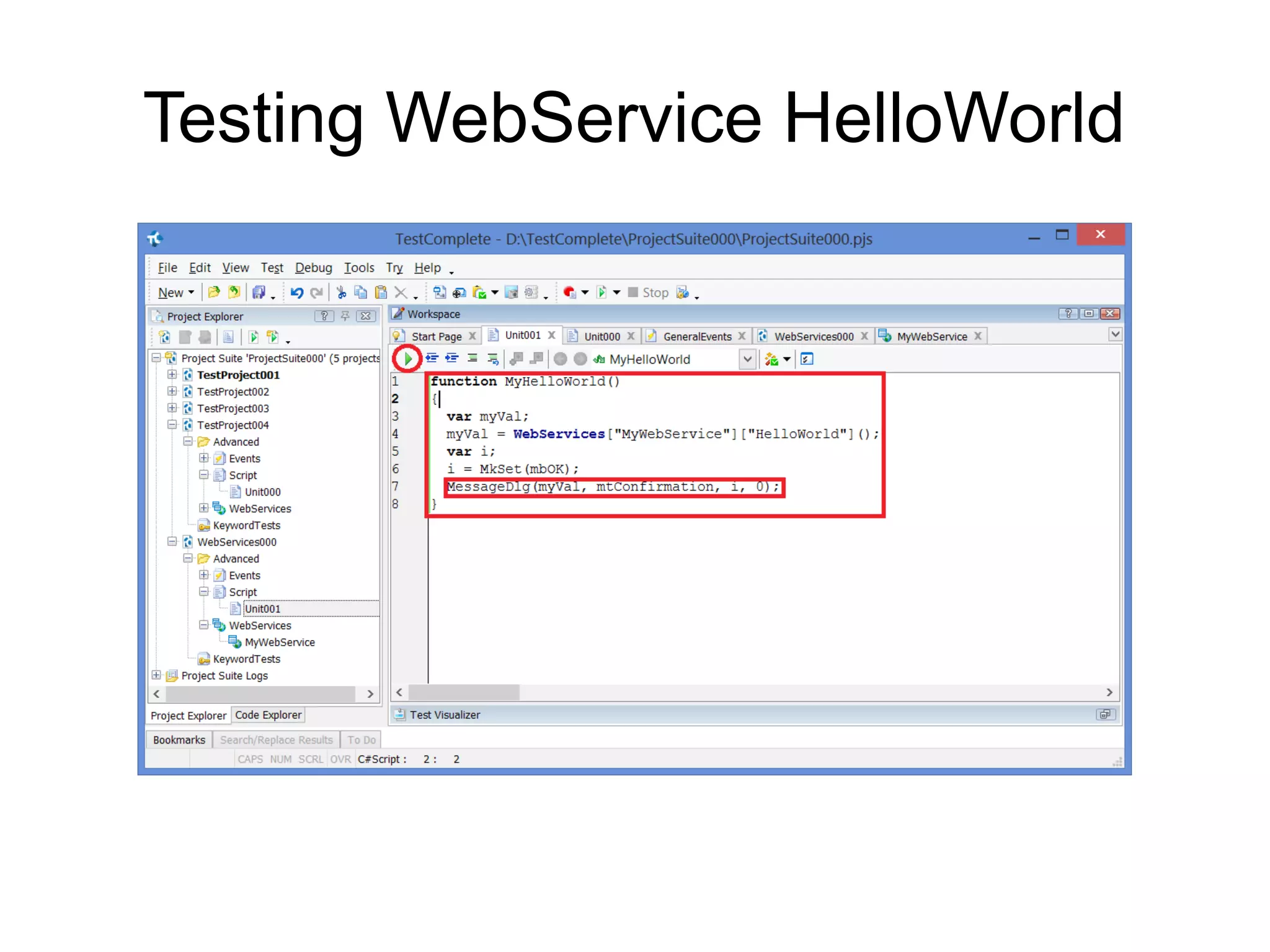The width and height of the screenshot is (1270, 952).
Task: Click the MessageDlg line in the code editor
Action: [x=613, y=487]
